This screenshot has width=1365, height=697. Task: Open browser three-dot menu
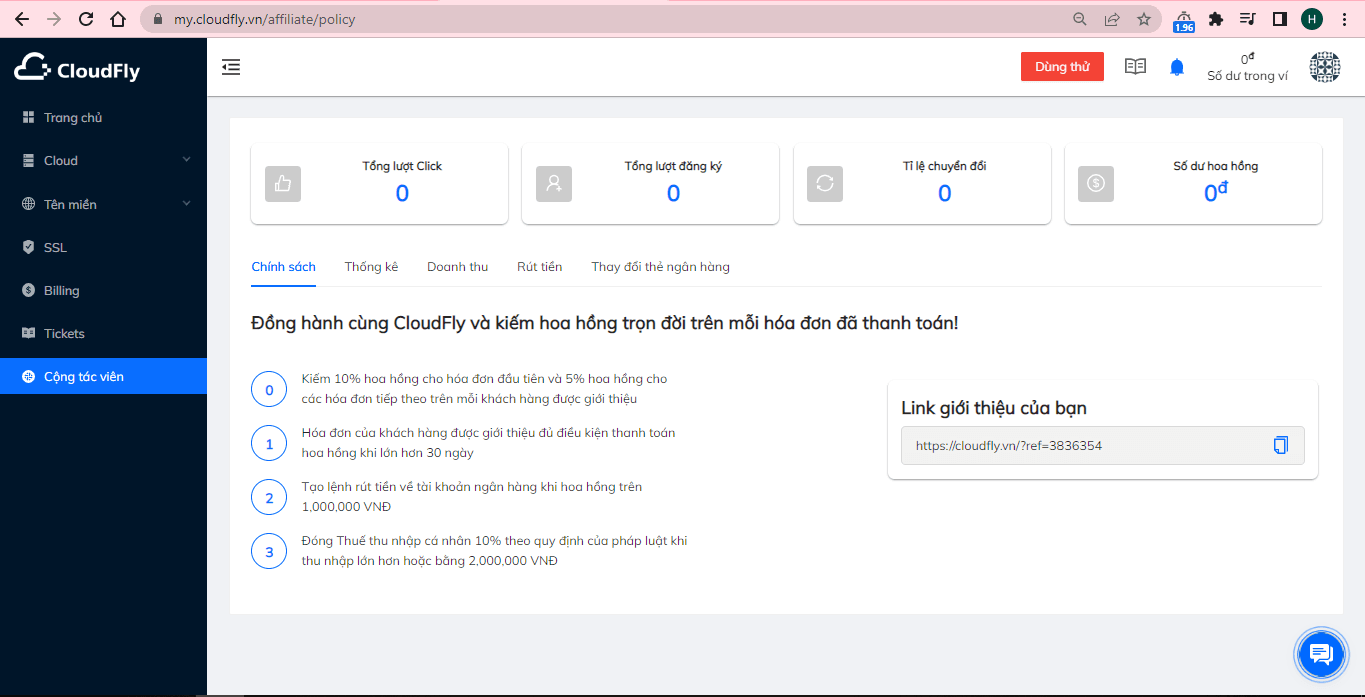1345,19
